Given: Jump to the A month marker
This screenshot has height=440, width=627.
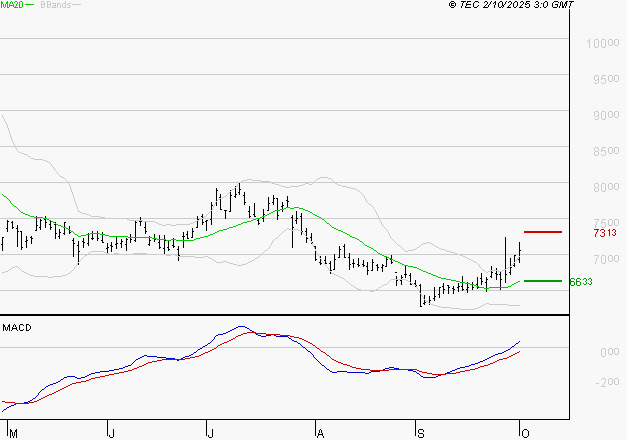Looking at the screenshot, I should (x=321, y=432).
